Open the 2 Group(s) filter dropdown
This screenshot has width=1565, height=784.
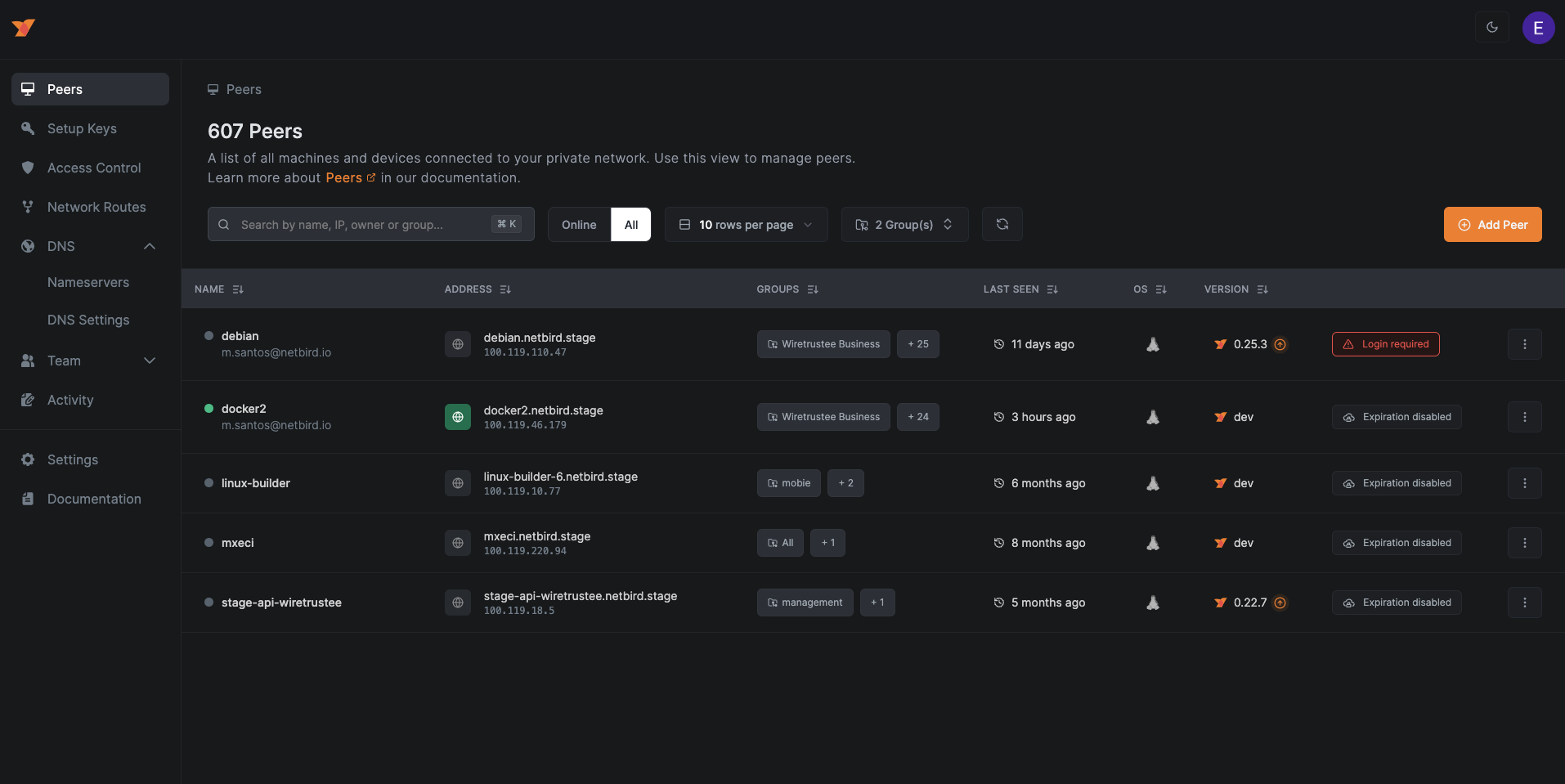[x=905, y=224]
